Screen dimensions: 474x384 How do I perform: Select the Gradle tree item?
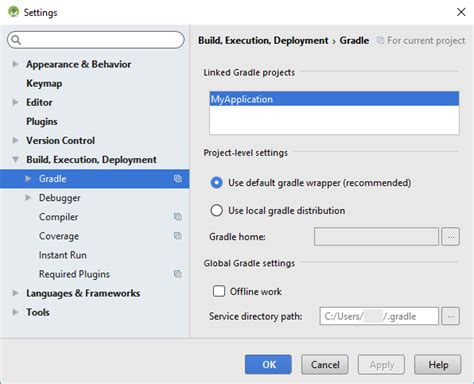(94, 179)
